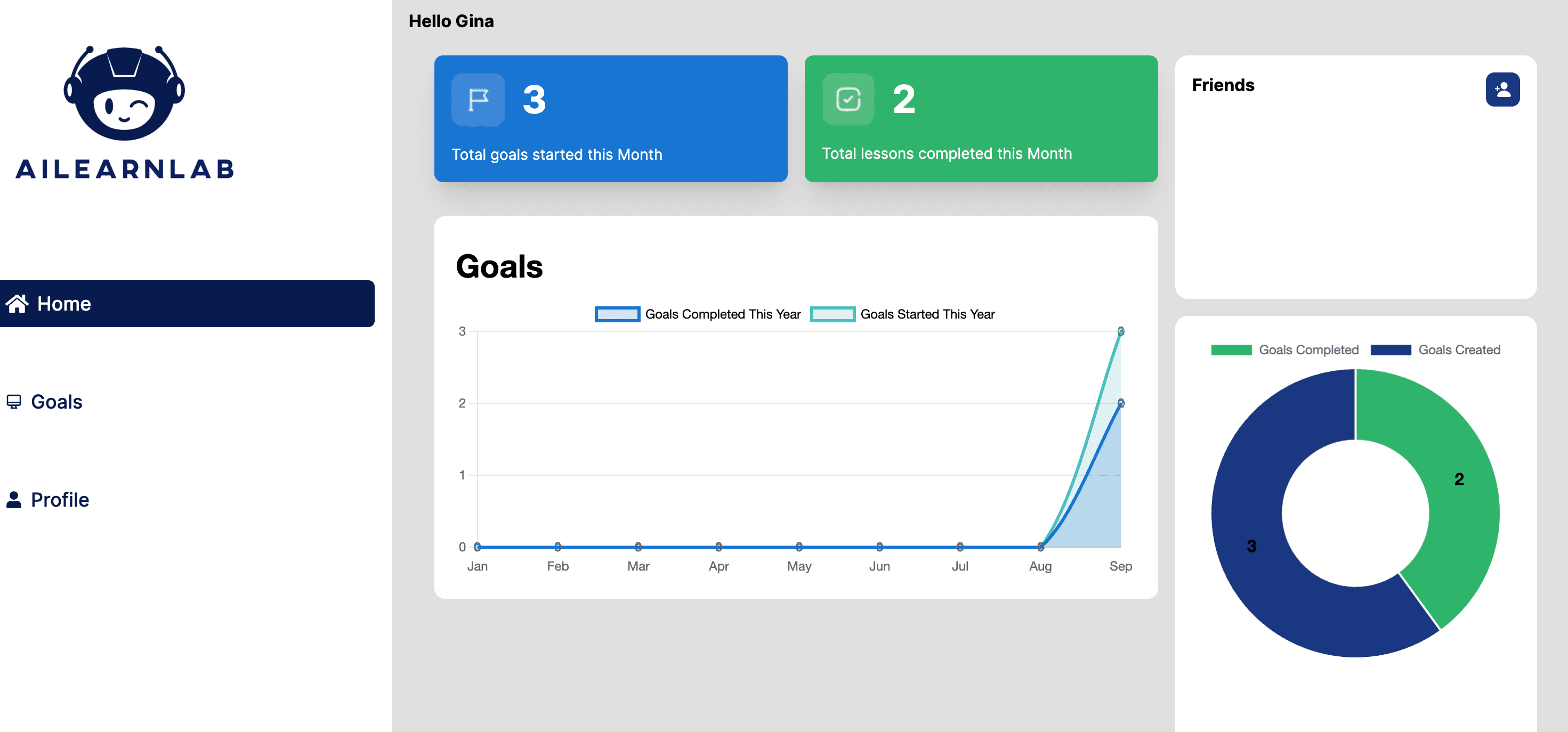
Task: Click the number 2 in green card
Action: [x=904, y=100]
